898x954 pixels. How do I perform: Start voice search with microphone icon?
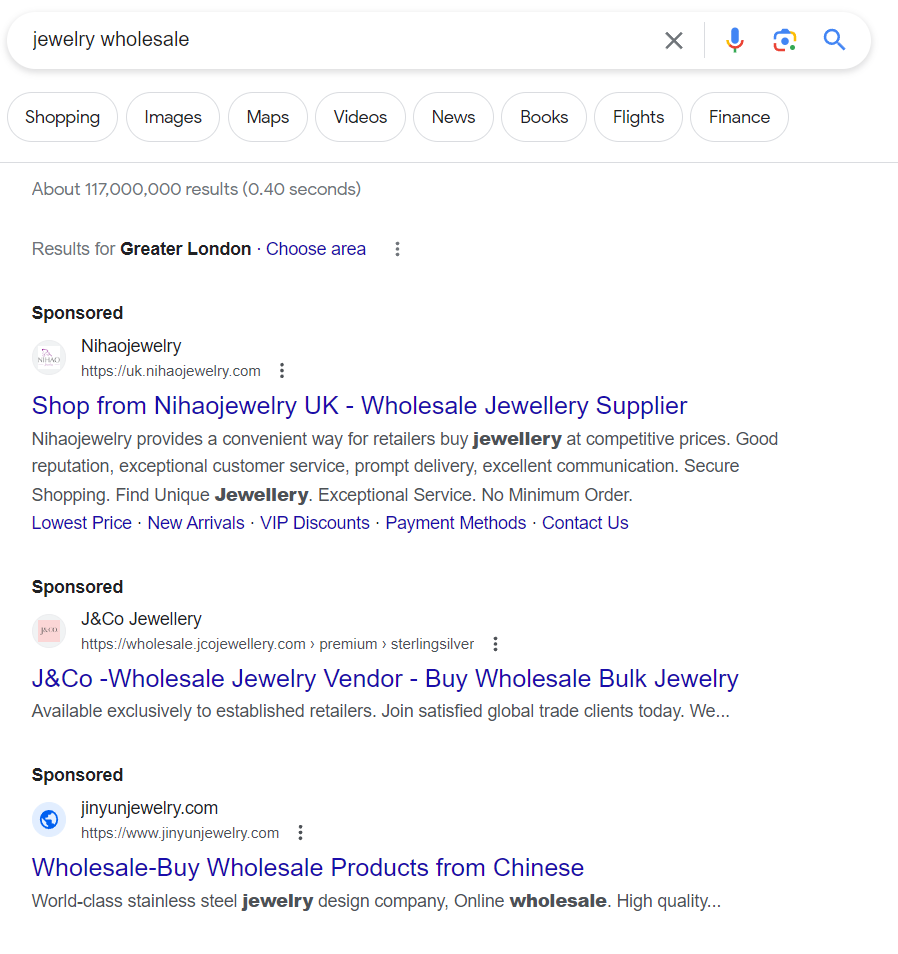(734, 40)
